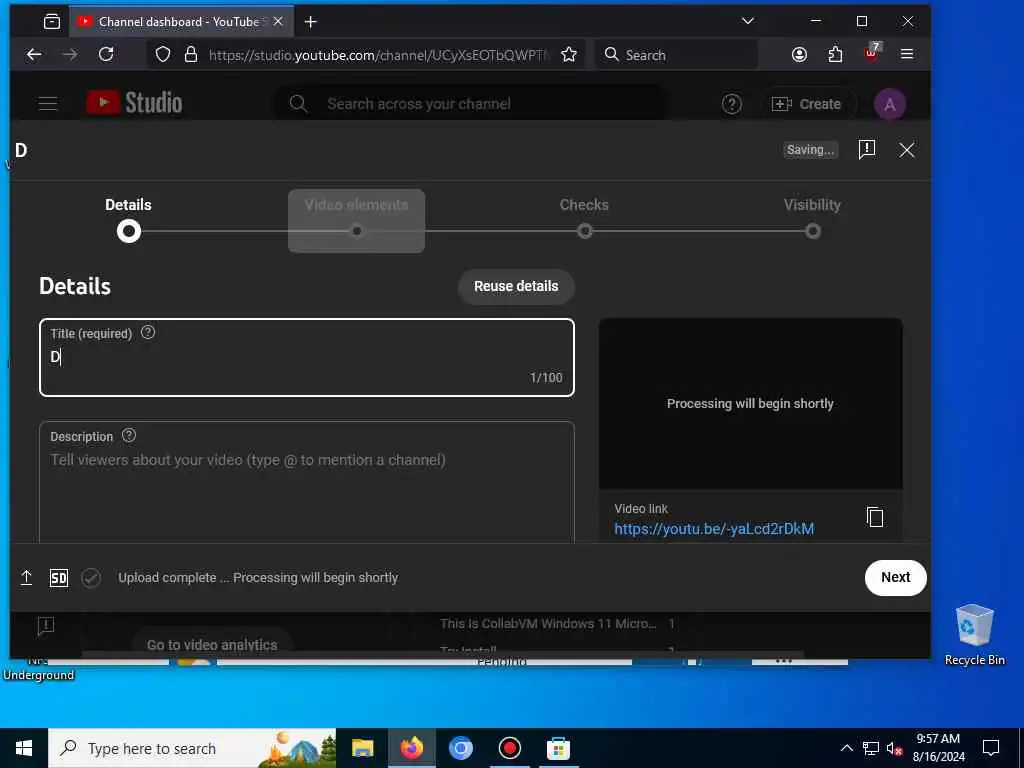Toggle YouTube Studio sidebar menu
Screen dimensions: 1024x768
point(48,104)
